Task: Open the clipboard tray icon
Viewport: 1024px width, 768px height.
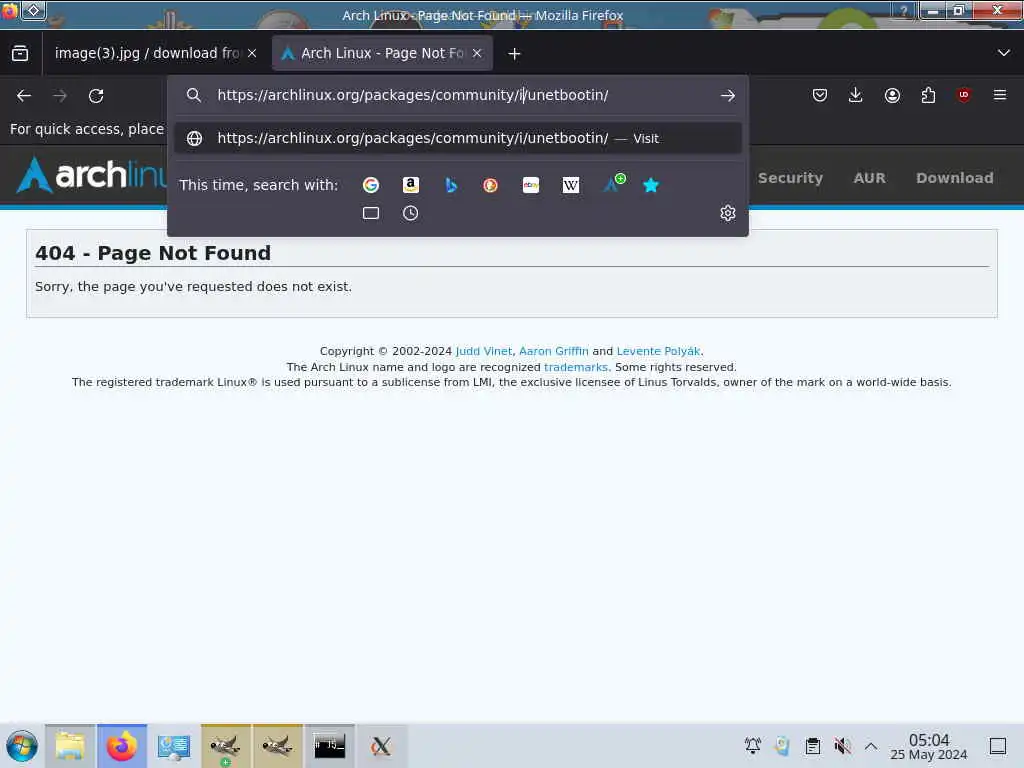Action: point(812,746)
